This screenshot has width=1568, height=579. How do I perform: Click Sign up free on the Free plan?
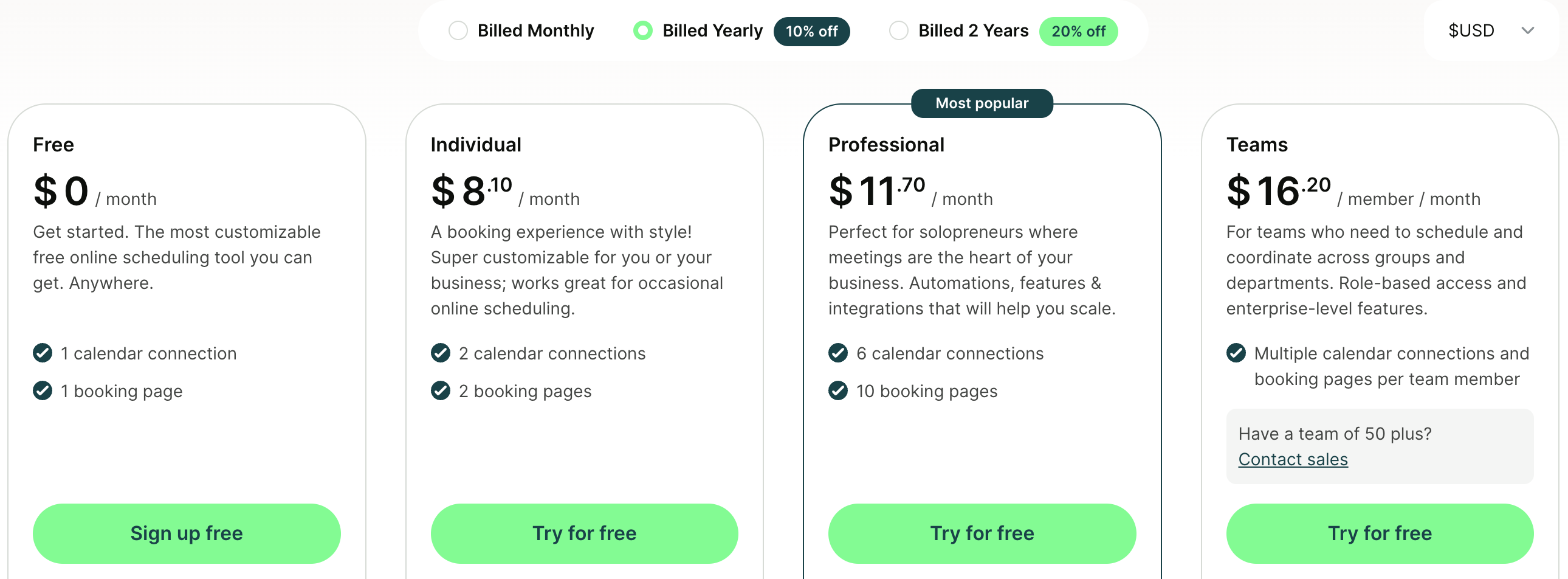186,533
